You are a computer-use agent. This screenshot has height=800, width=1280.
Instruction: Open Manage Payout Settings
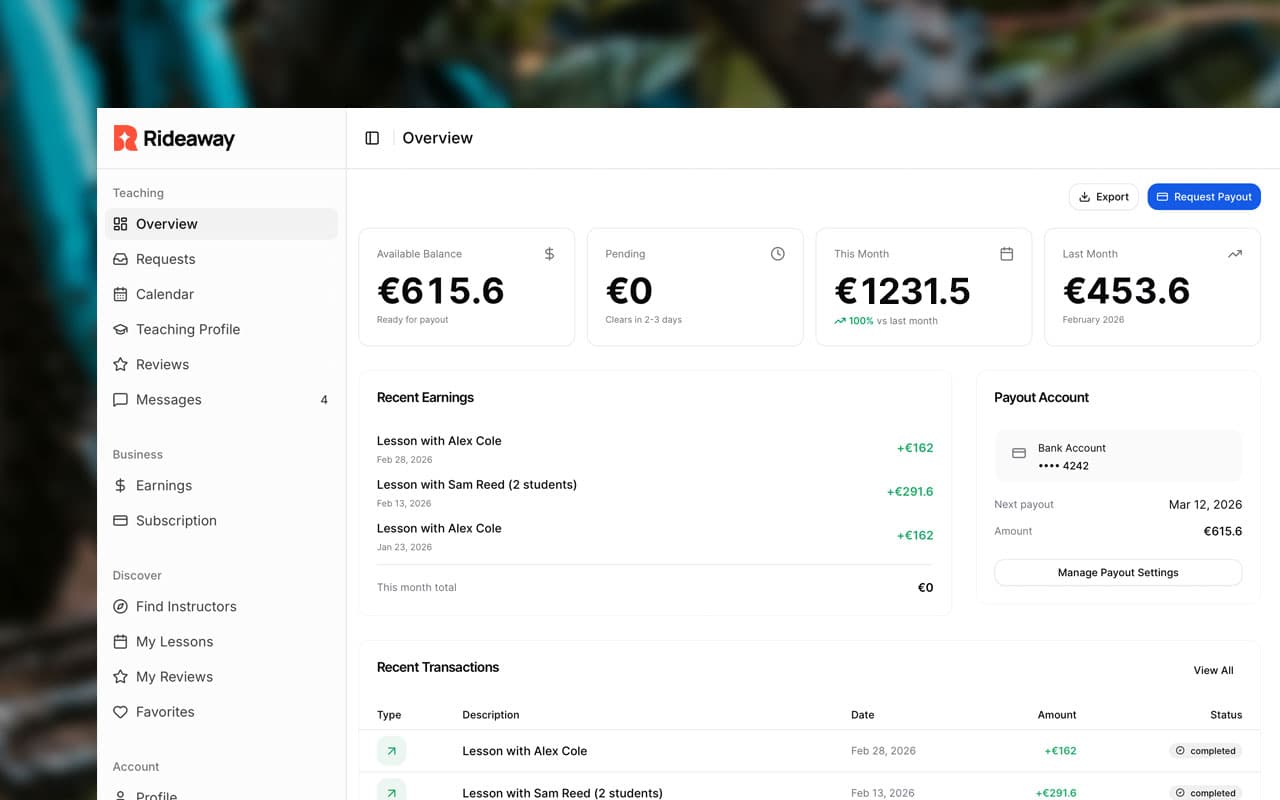click(1117, 572)
